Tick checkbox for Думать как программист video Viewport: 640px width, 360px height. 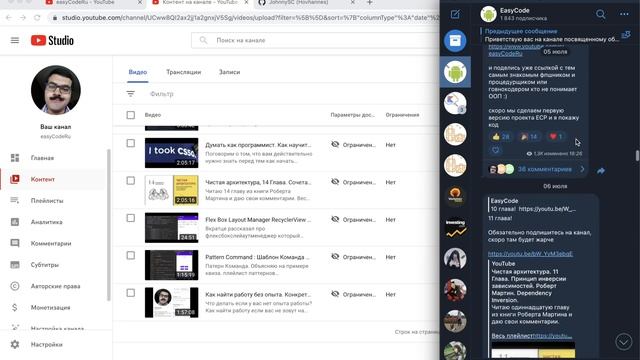pos(131,143)
